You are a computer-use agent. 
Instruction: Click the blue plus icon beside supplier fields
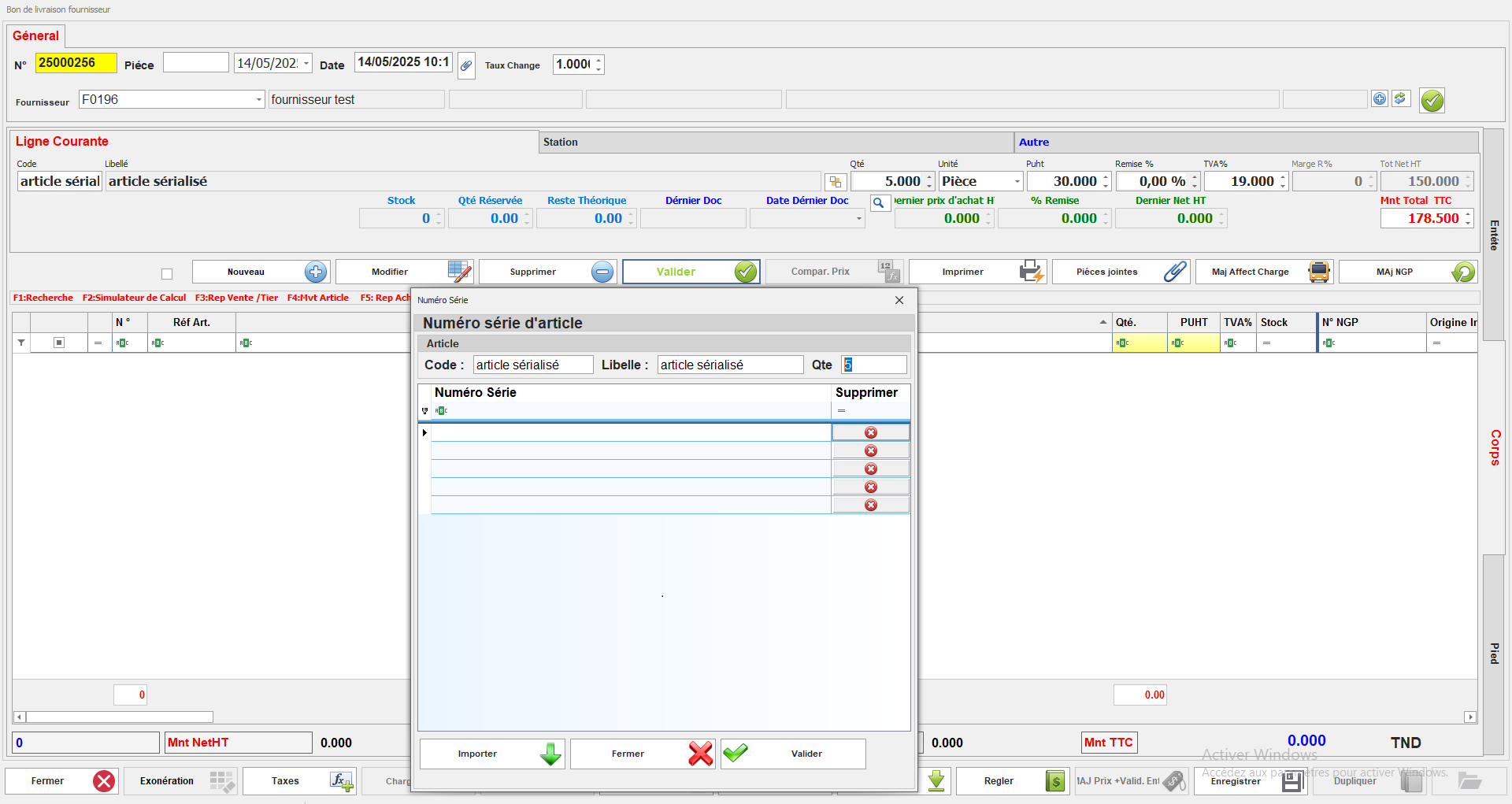(x=1379, y=98)
